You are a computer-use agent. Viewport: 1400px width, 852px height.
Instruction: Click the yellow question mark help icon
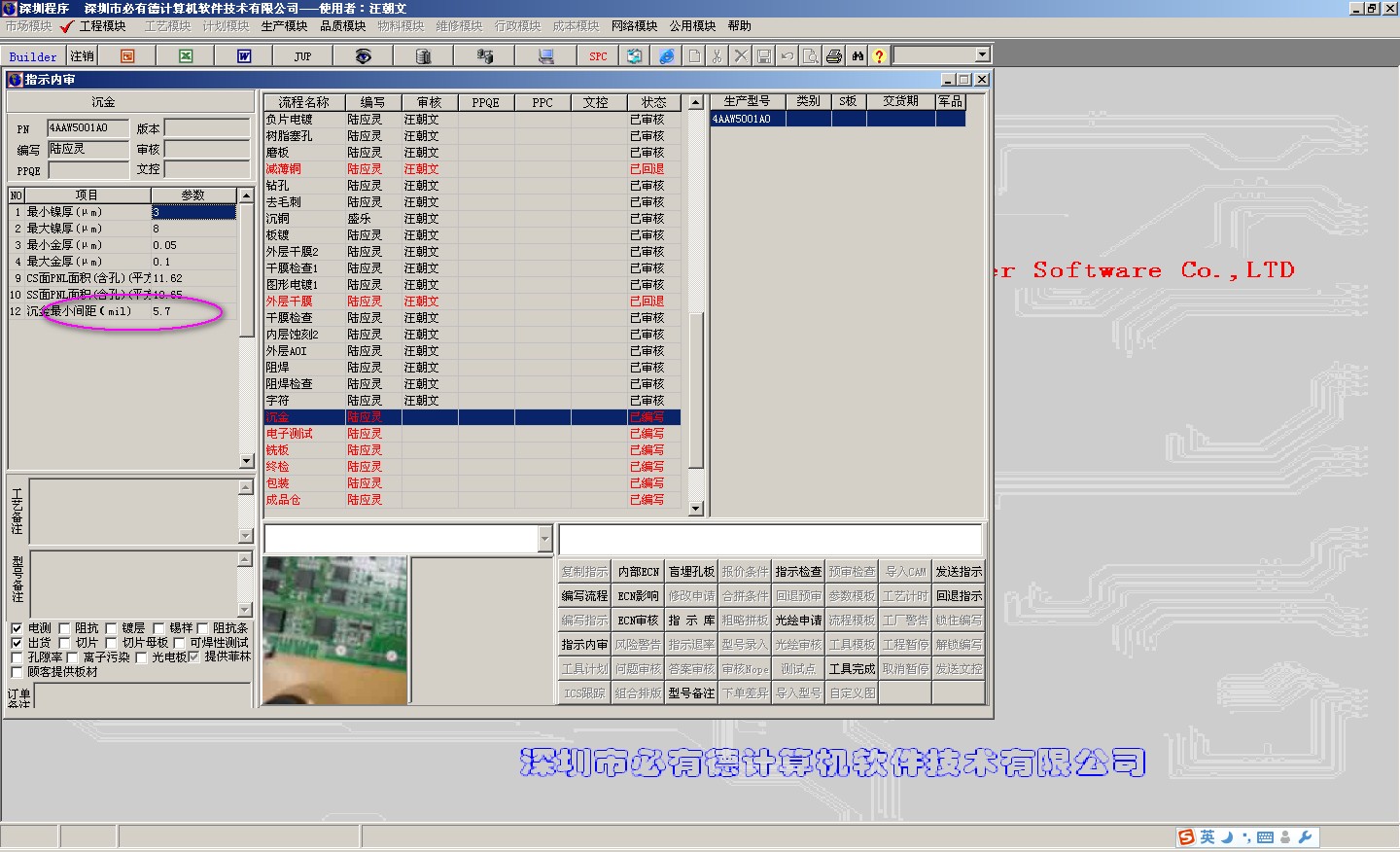pyautogui.click(x=879, y=56)
